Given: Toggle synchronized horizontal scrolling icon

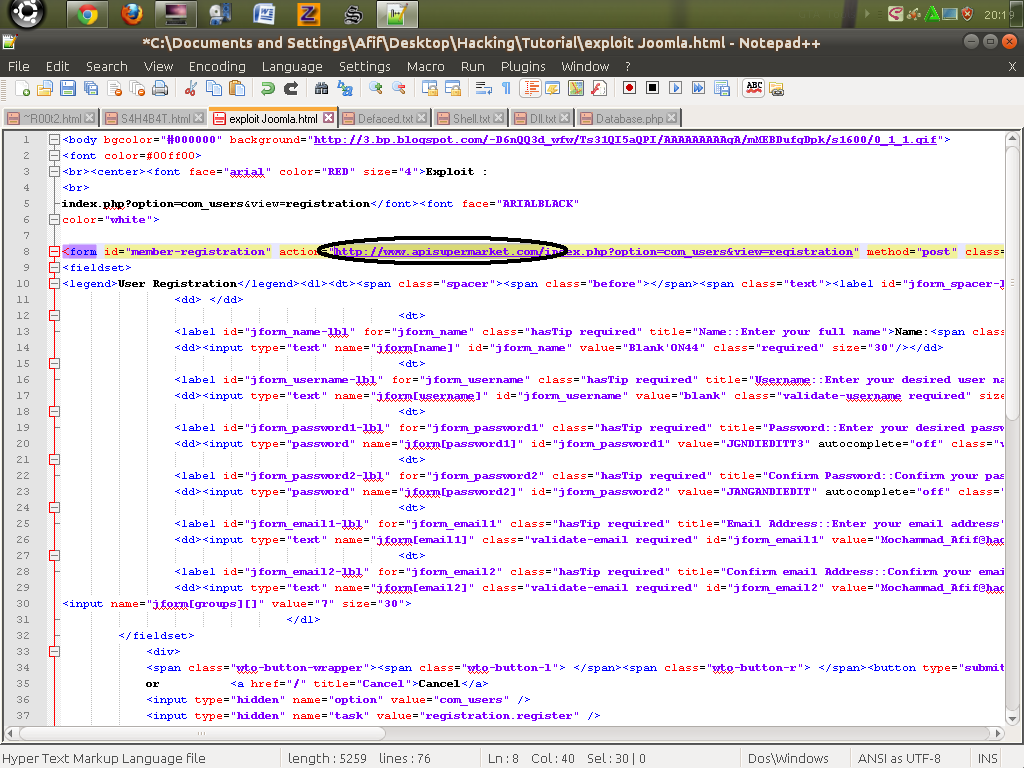Looking at the screenshot, I should click(453, 89).
